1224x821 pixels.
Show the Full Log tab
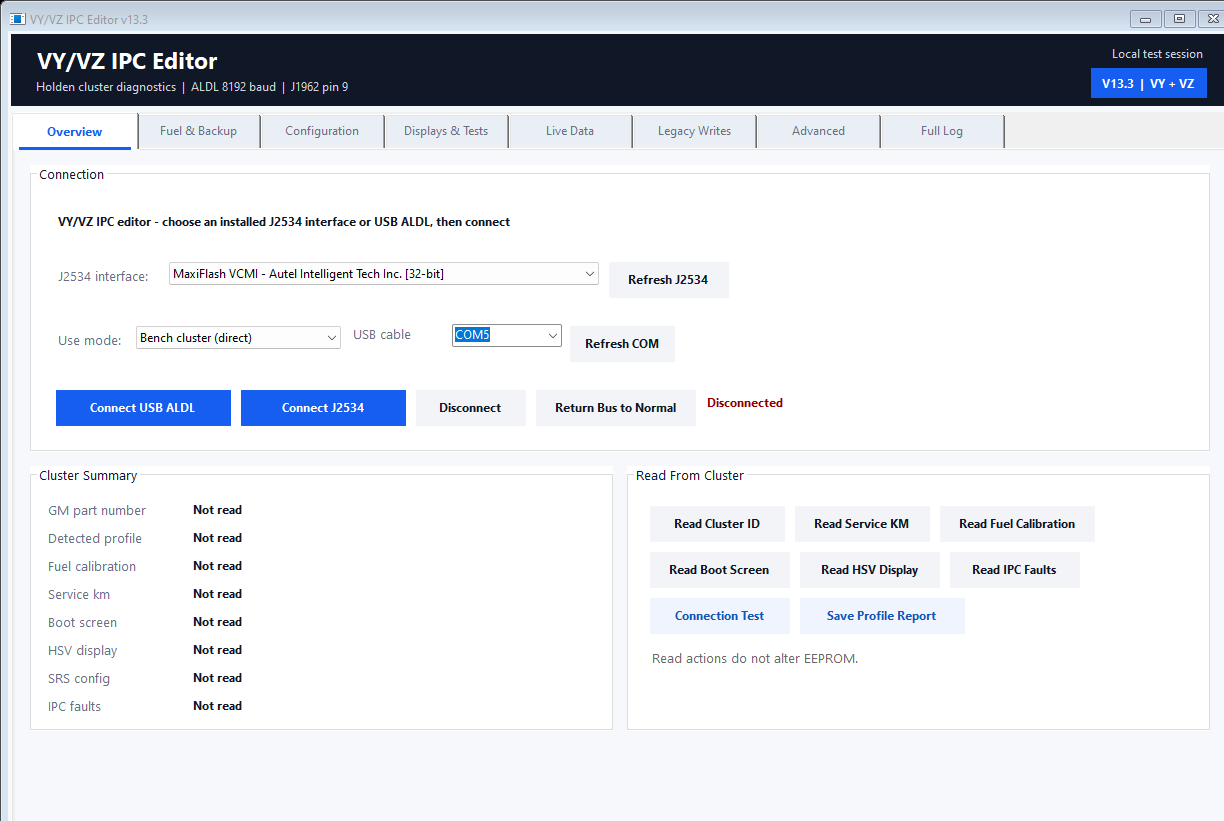(x=942, y=131)
